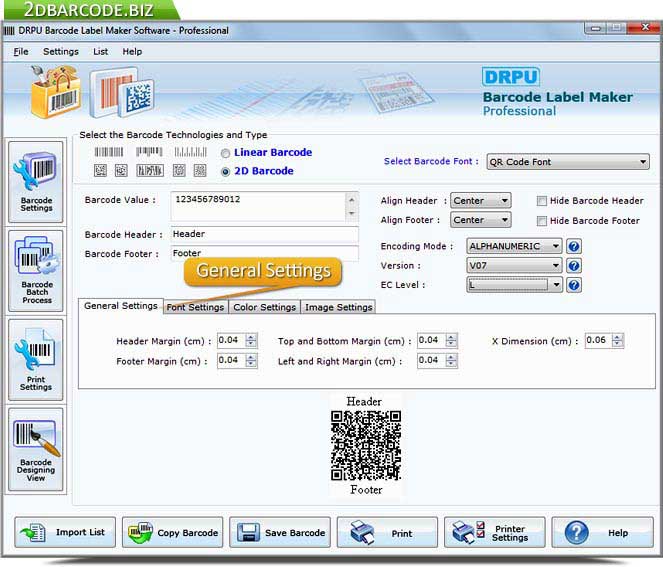Click into the Barcode Header field
The width and height of the screenshot is (663, 567).
coord(265,234)
